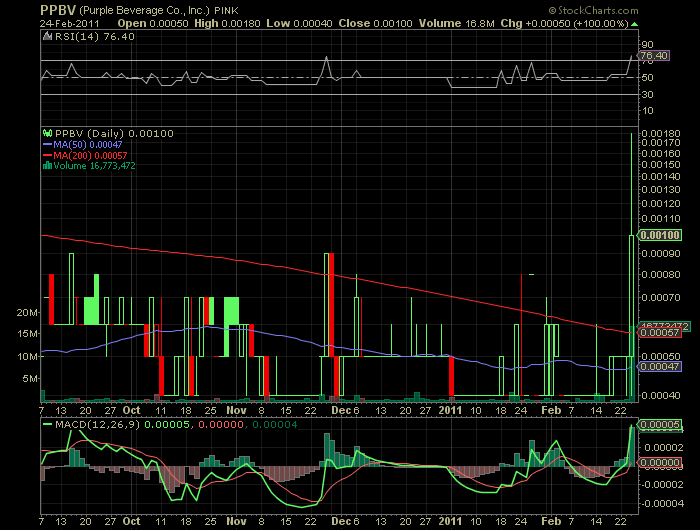Screen dimensions: 700x530
Task: Click the Volume 16.8M header value
Action: coord(456,24)
